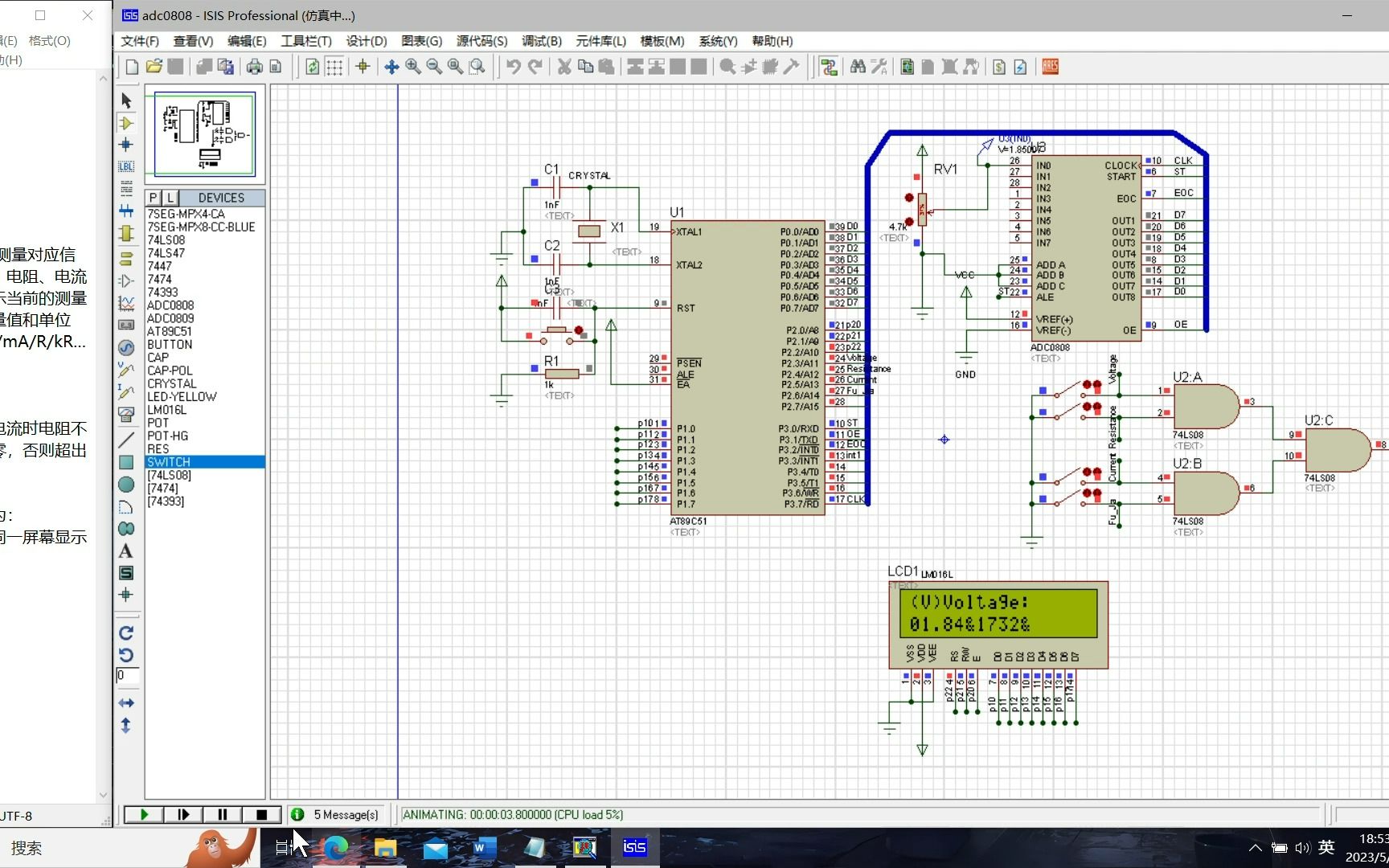
Task: Open the ARES netlist transfer icon
Action: (x=1050, y=67)
